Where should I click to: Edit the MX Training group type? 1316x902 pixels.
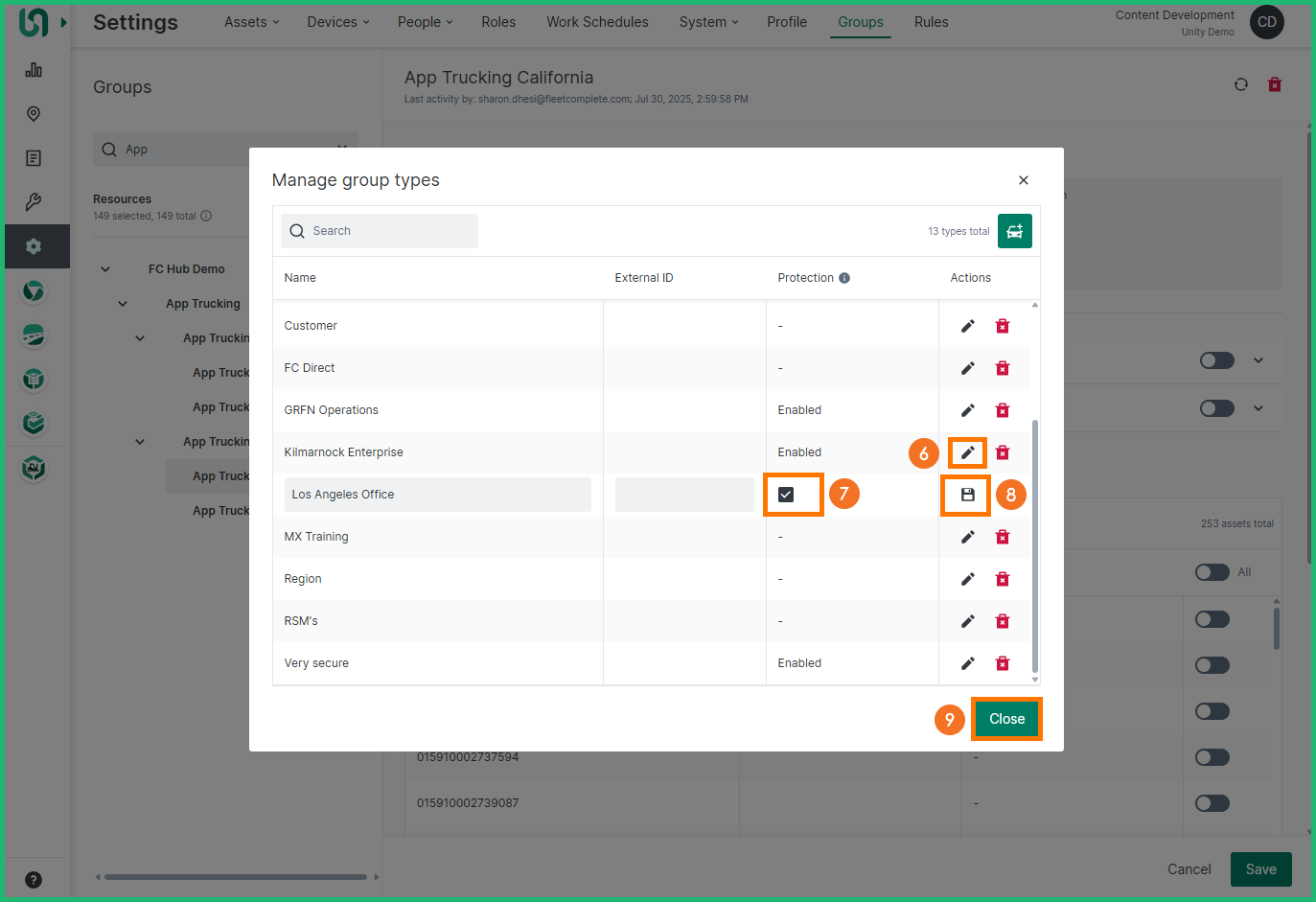click(x=967, y=537)
